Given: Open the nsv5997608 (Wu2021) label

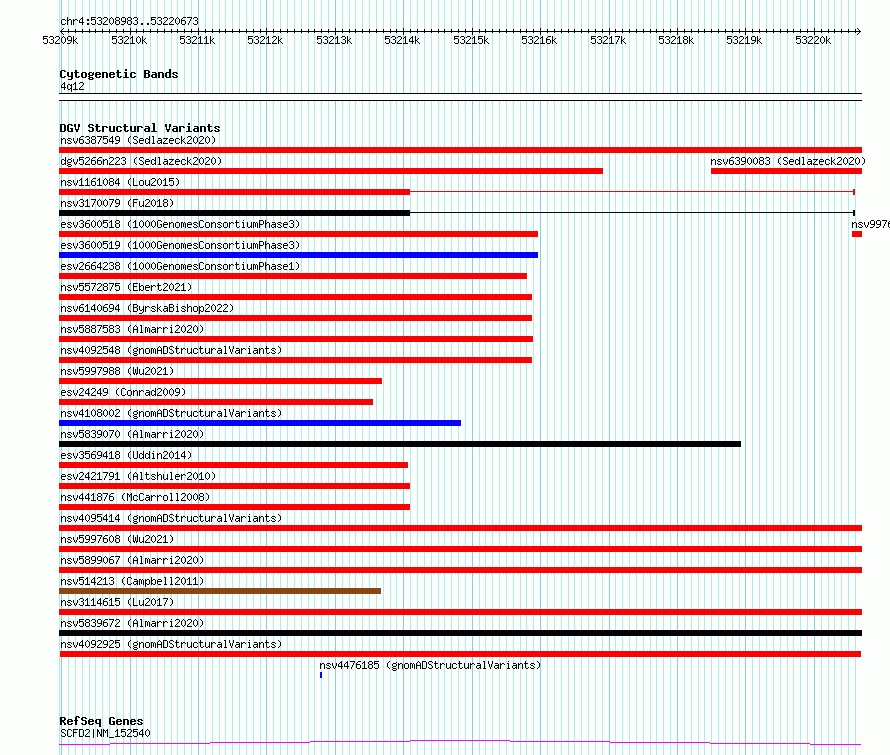Looking at the screenshot, I should click(x=117, y=539).
